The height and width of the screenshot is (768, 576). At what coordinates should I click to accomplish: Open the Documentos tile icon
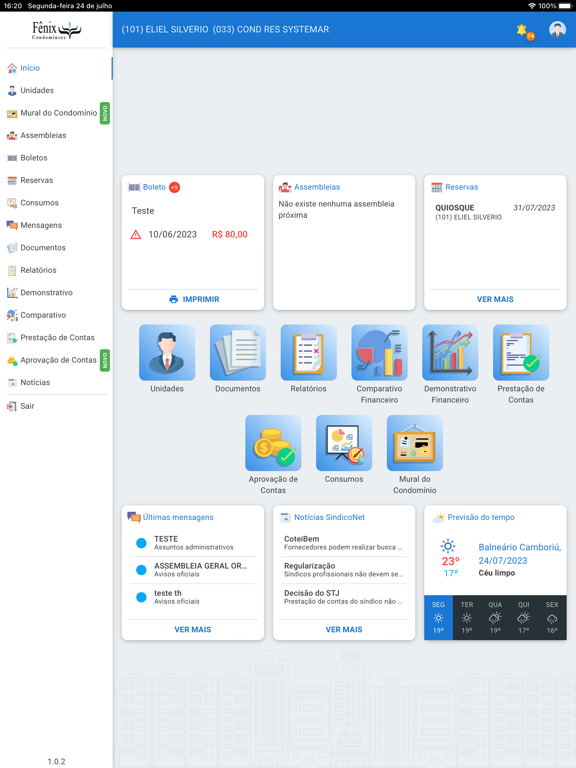[238, 352]
